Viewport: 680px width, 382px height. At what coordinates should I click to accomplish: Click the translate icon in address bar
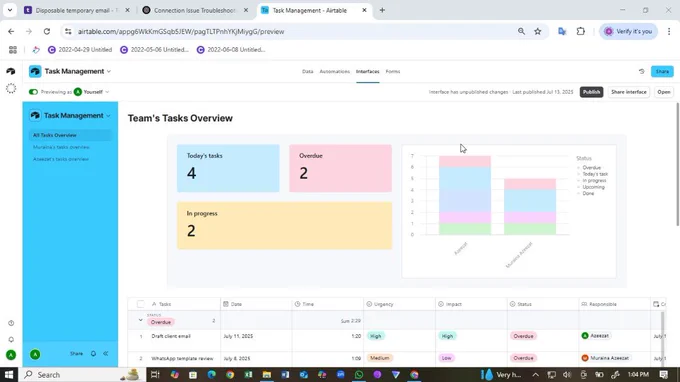[x=562, y=31]
